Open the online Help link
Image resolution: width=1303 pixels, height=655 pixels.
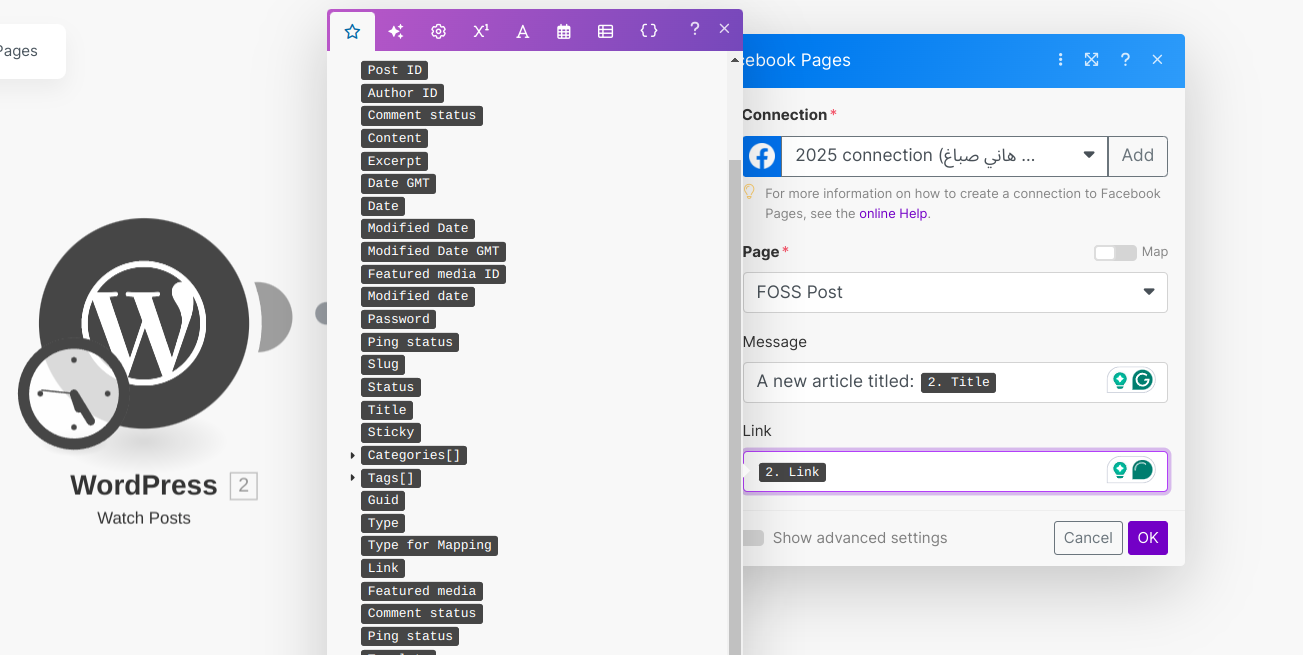(x=893, y=213)
